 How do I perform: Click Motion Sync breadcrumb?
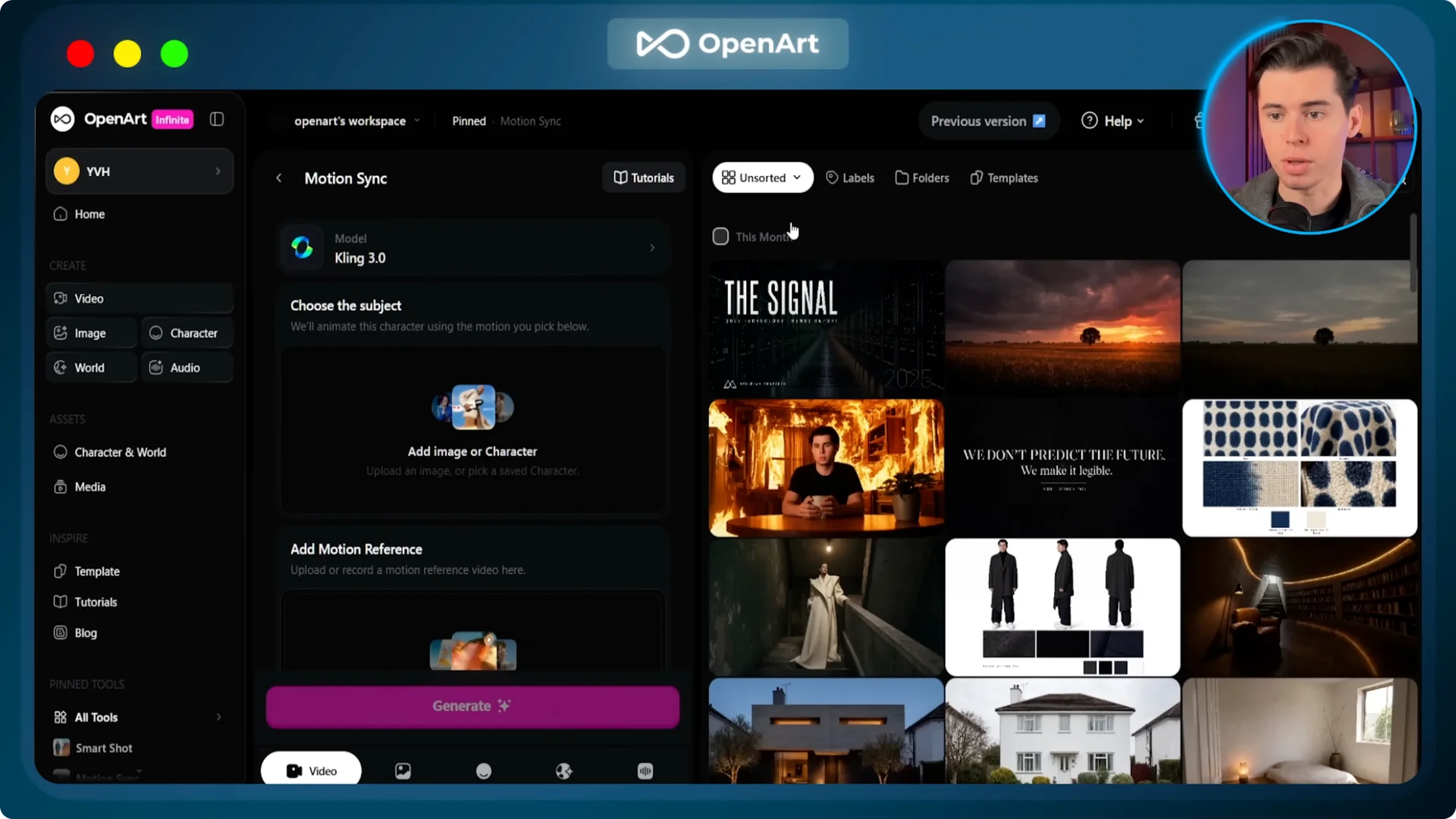[x=530, y=121]
